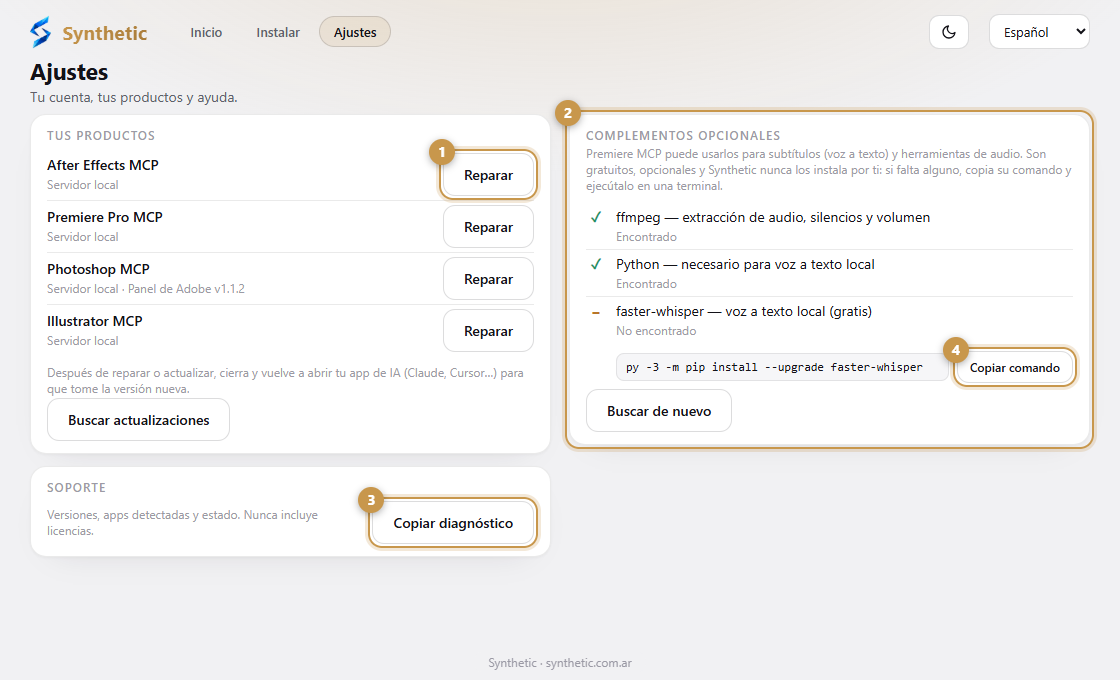This screenshot has width=1120, height=680.
Task: Repair the Illustrator MCP server
Action: (x=489, y=331)
